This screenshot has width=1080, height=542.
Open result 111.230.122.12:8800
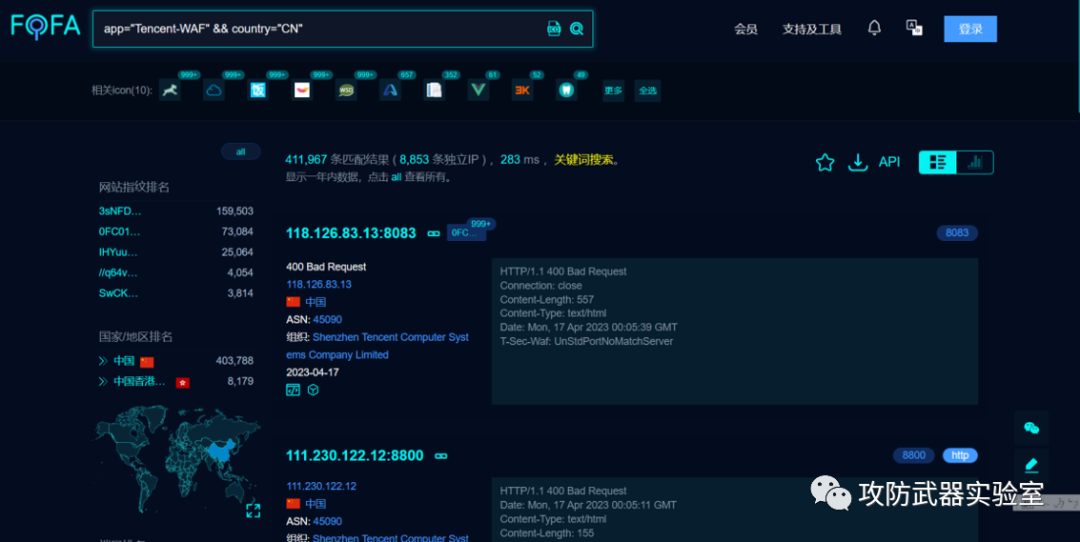point(355,456)
